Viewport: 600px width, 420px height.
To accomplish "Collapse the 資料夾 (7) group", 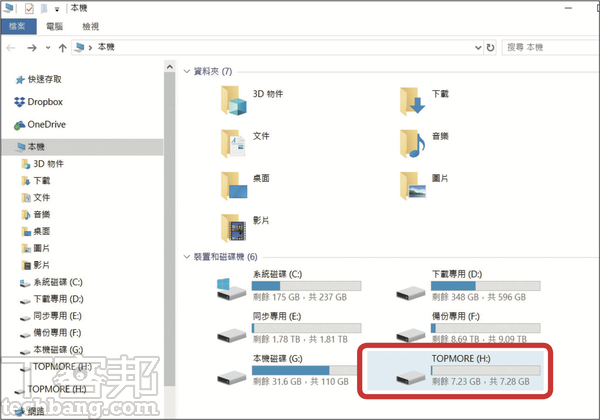I will 187,71.
